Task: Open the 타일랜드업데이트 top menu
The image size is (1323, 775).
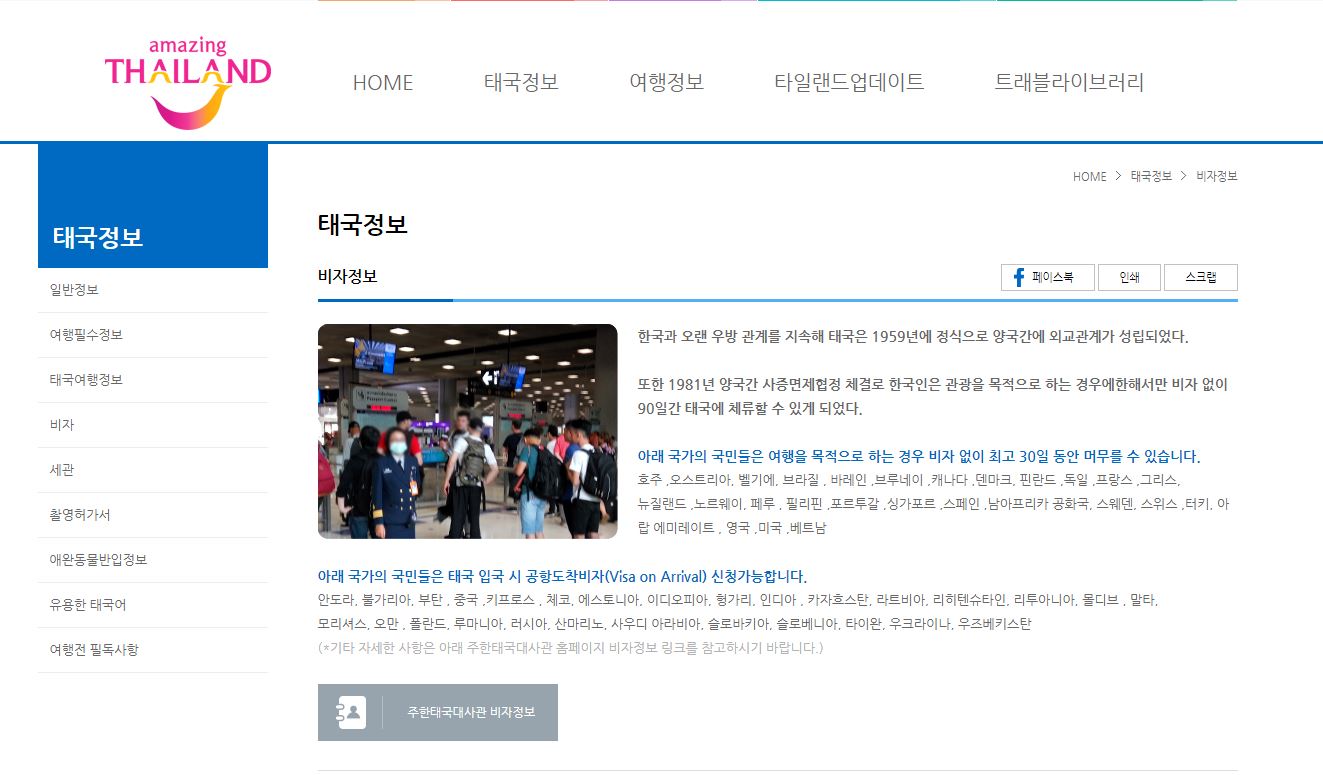Action: click(849, 82)
